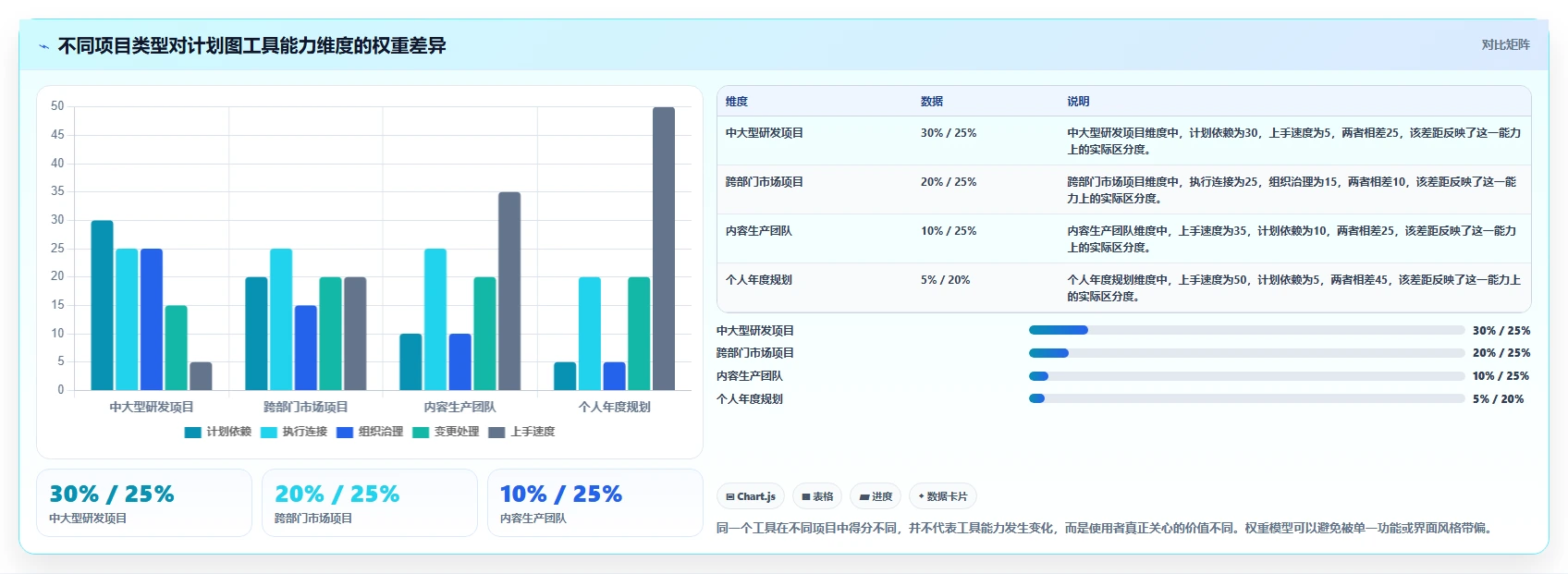Click the y-axis tick label 50

[57, 106]
